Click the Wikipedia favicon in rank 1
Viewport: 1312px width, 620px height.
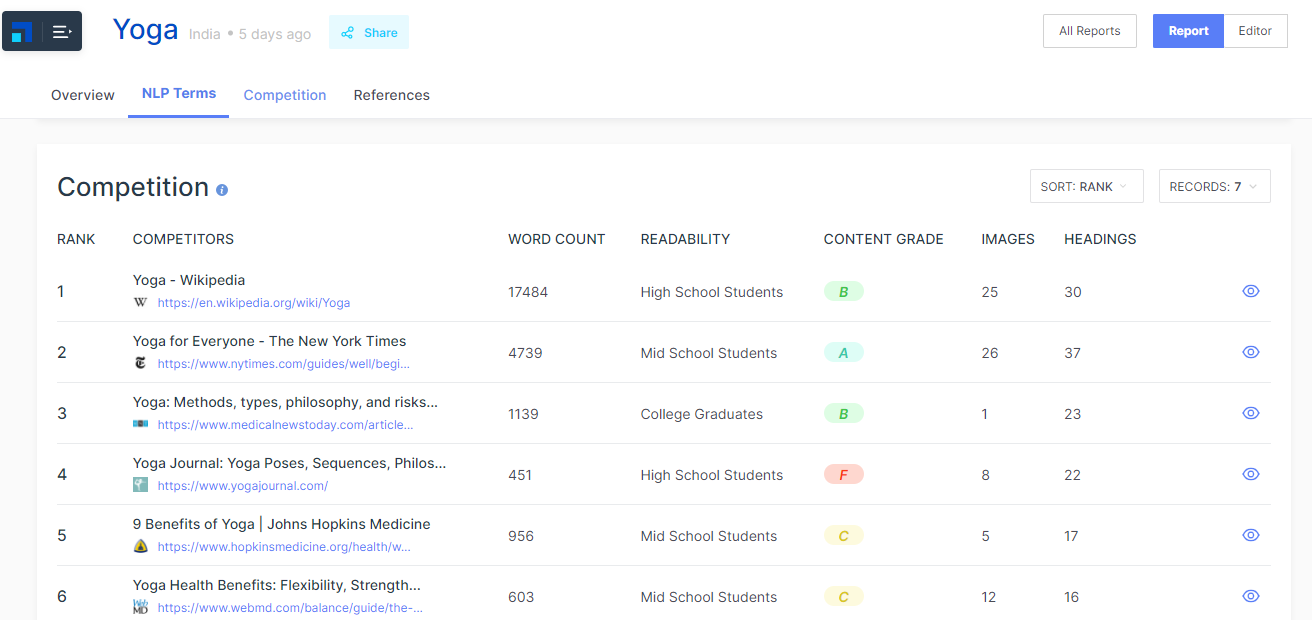pyautogui.click(x=140, y=302)
